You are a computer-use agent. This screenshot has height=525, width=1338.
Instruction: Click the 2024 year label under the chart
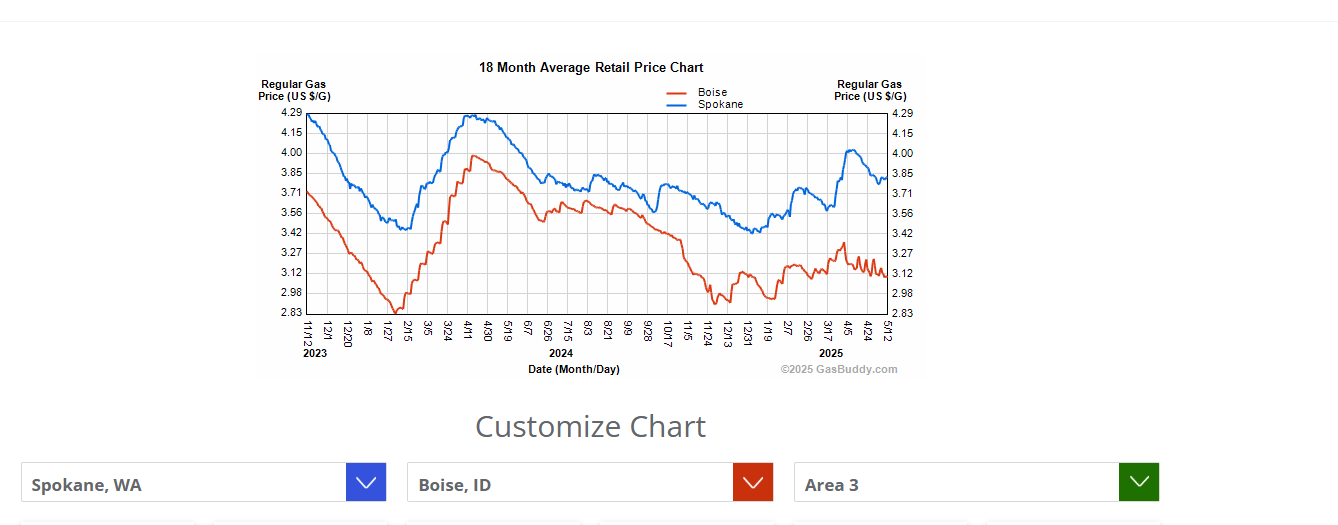pos(560,353)
